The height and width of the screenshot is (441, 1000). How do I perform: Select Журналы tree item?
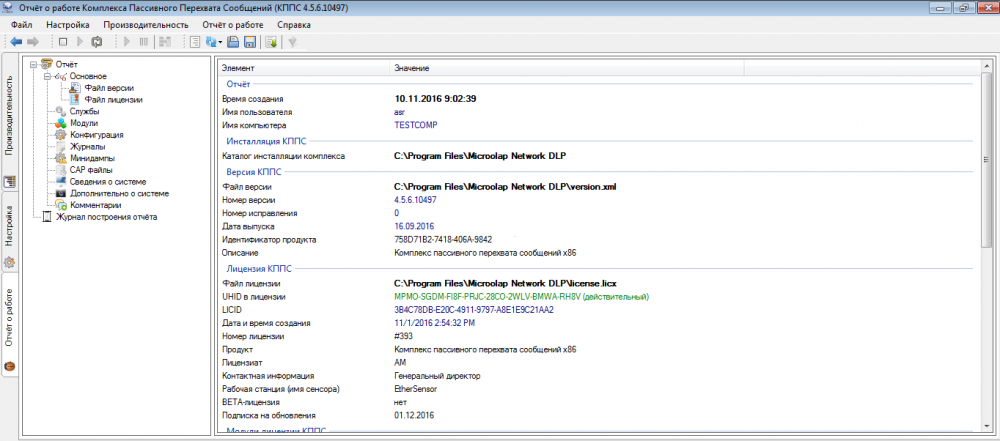[87, 147]
